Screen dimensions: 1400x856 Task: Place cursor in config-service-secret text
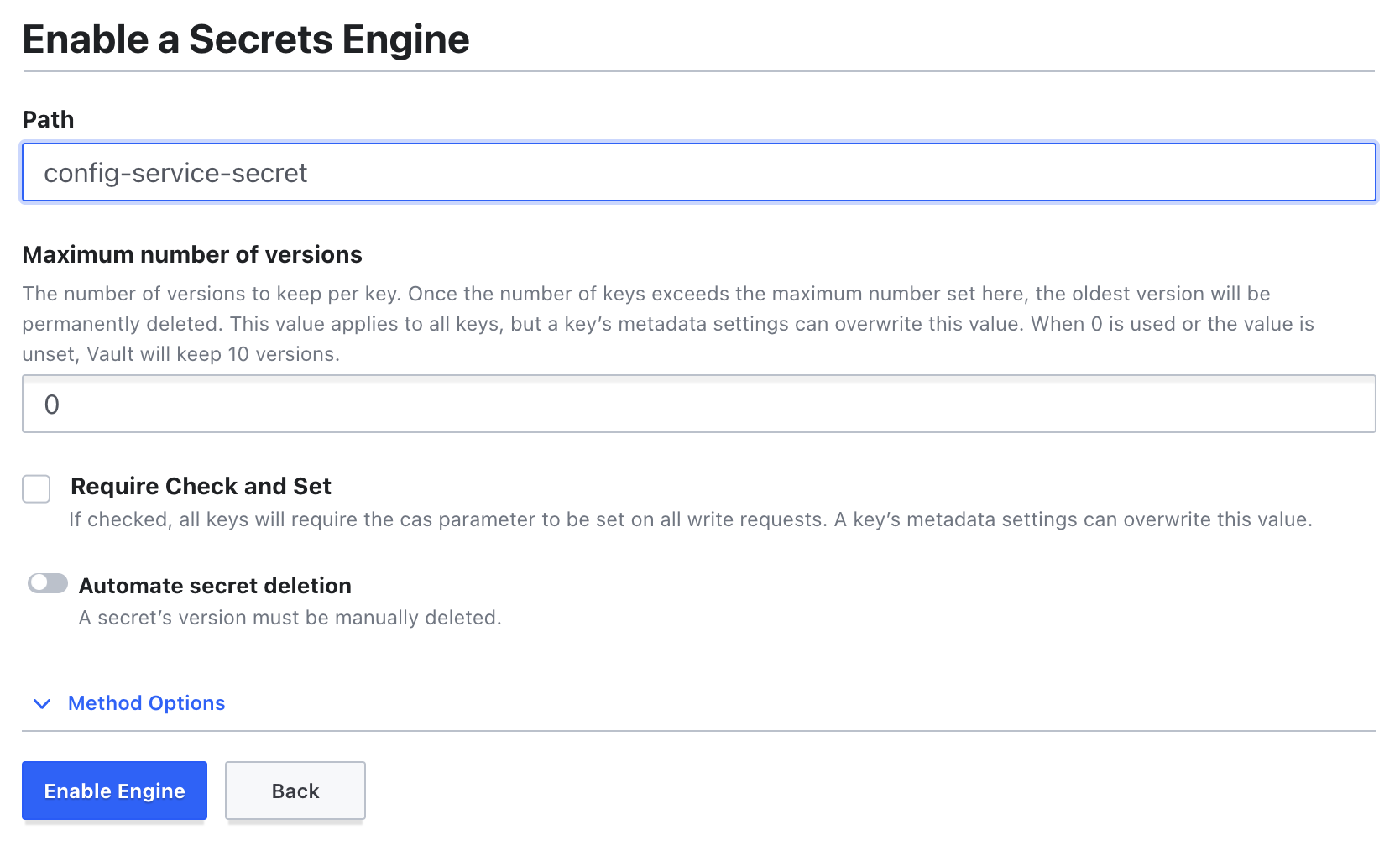tap(175, 173)
